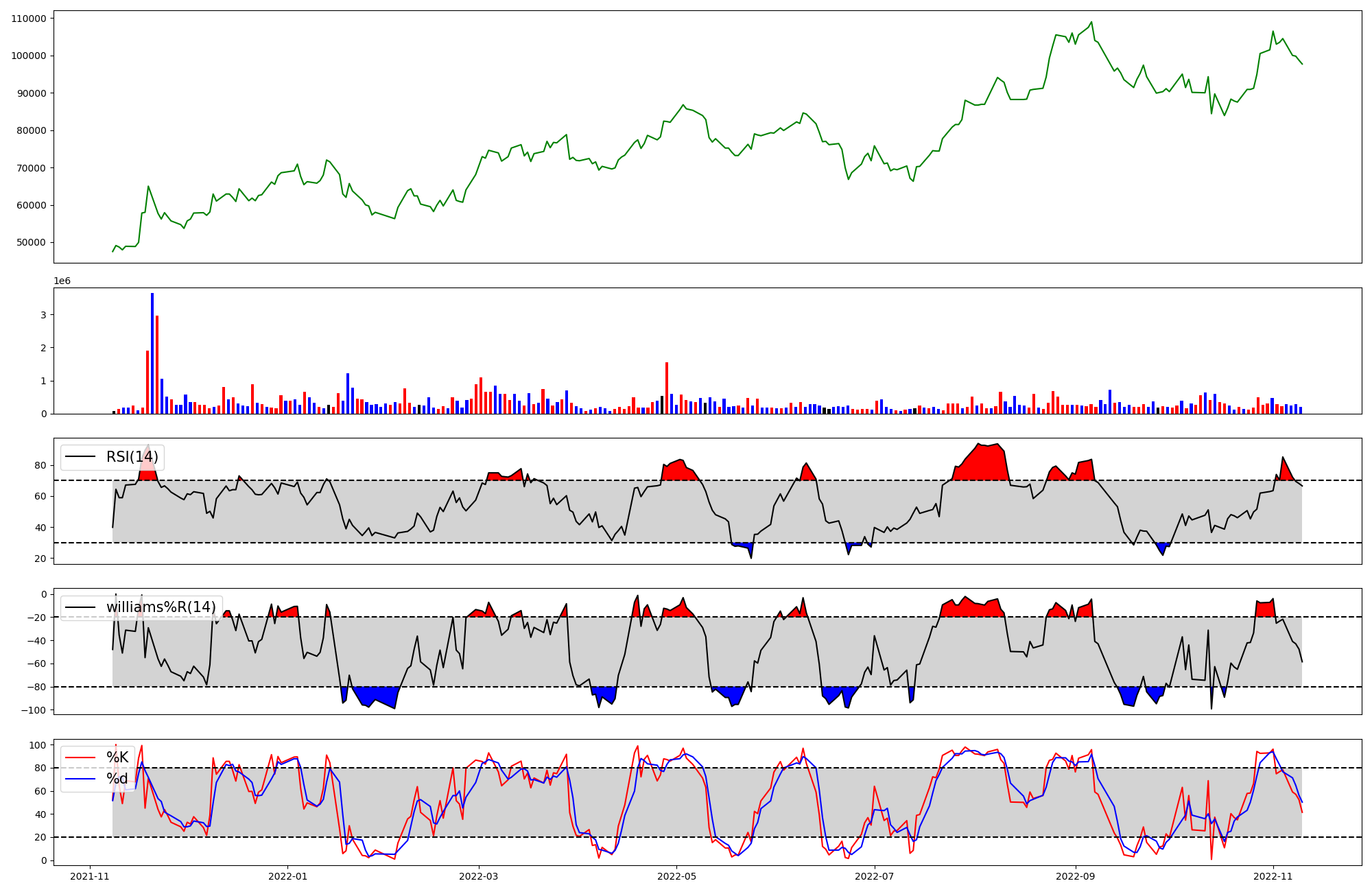This screenshot has width=1372, height=892.
Task: Click the 1e6 volume scale label
Action: tap(62, 281)
